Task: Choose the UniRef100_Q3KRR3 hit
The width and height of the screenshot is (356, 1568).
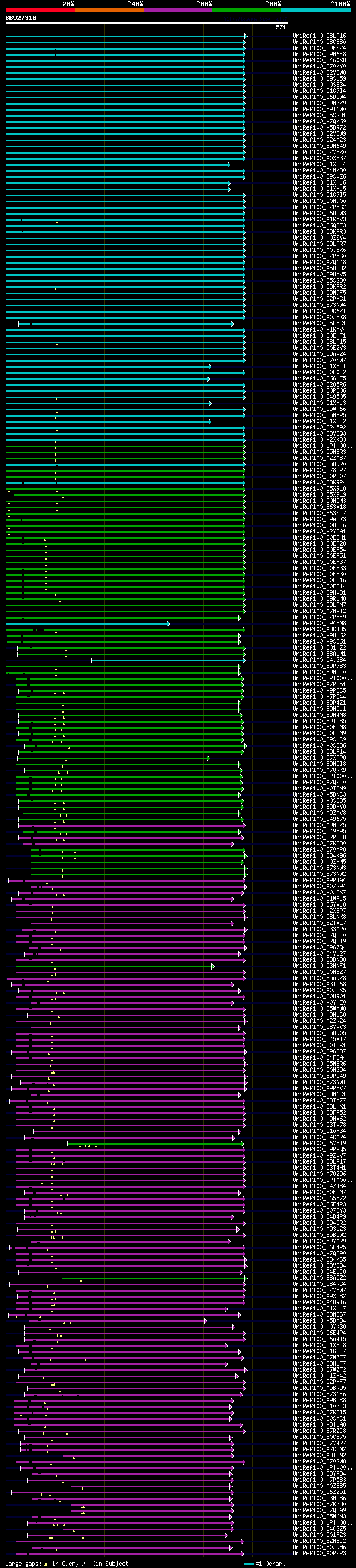Action: [319, 232]
